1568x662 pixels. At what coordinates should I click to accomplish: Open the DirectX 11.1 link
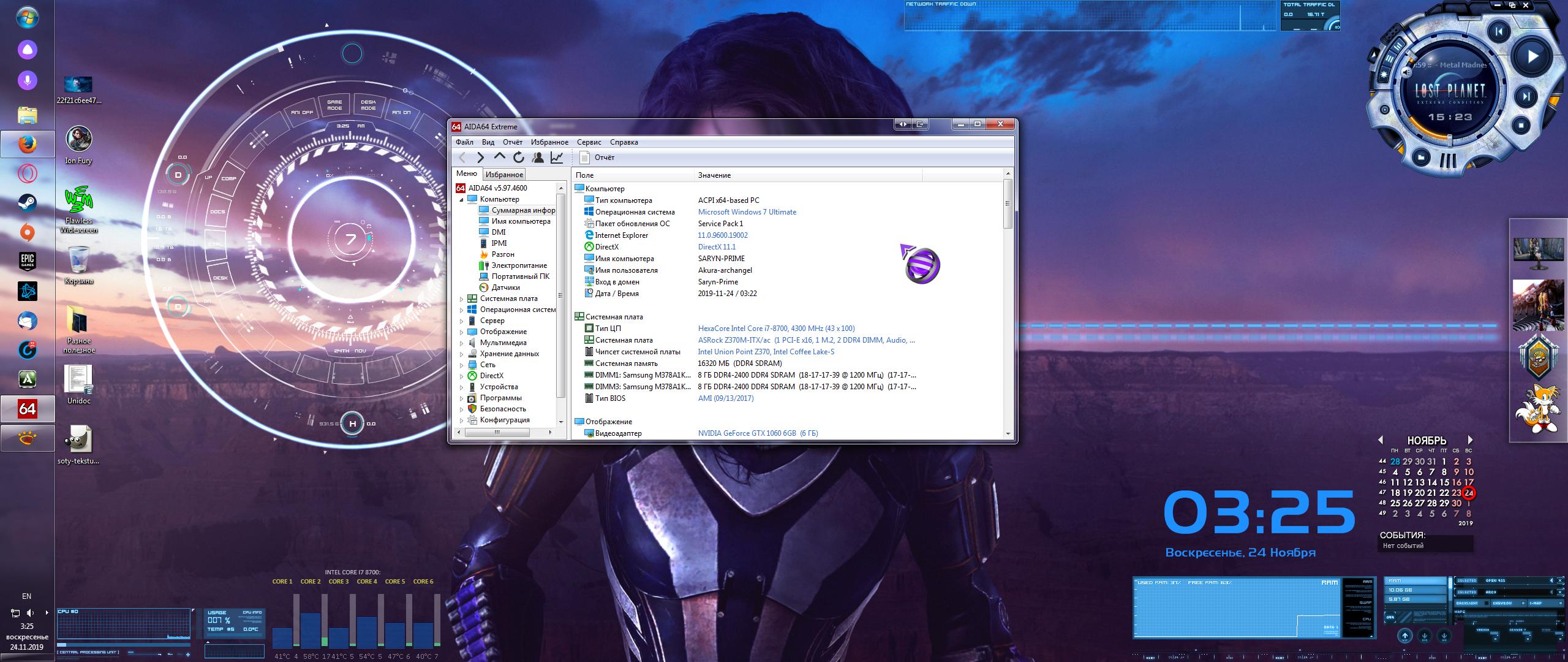717,247
